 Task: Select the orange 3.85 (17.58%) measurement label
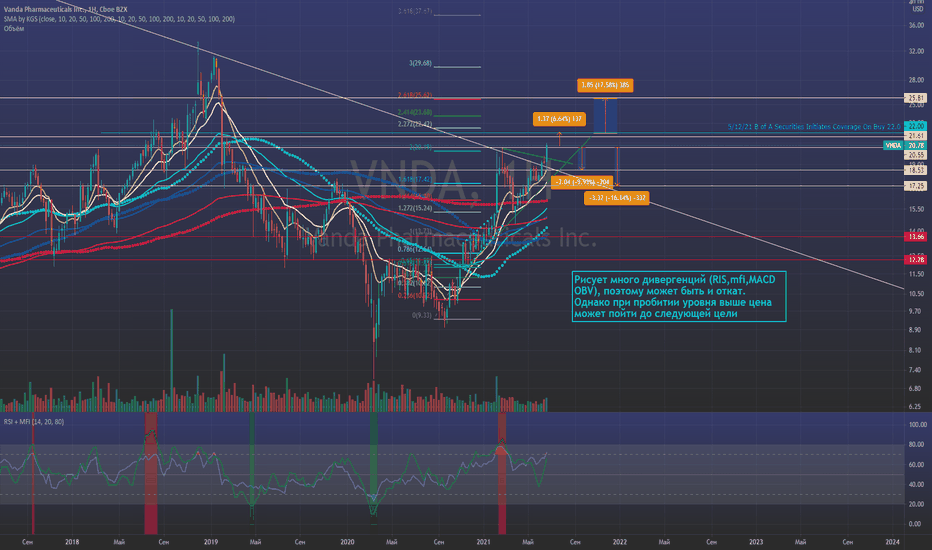[605, 85]
